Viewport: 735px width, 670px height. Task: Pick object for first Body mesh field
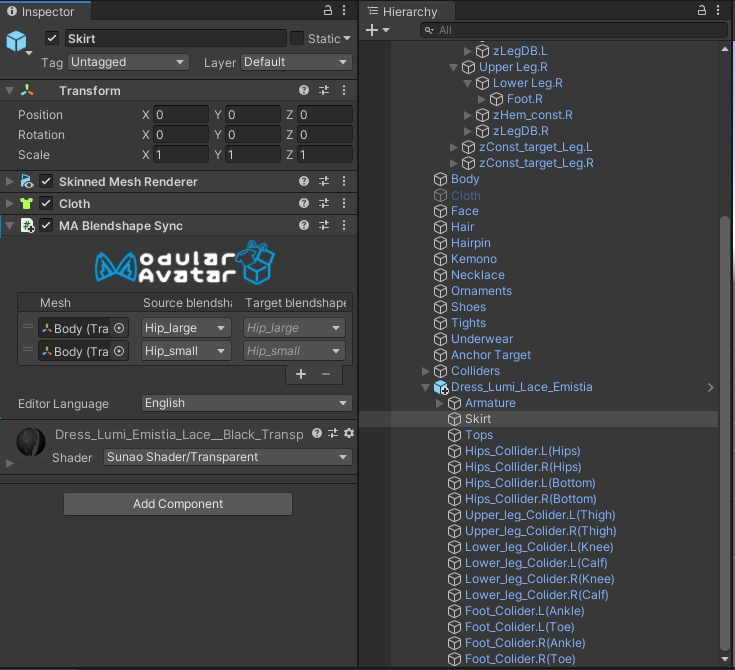pos(120,328)
